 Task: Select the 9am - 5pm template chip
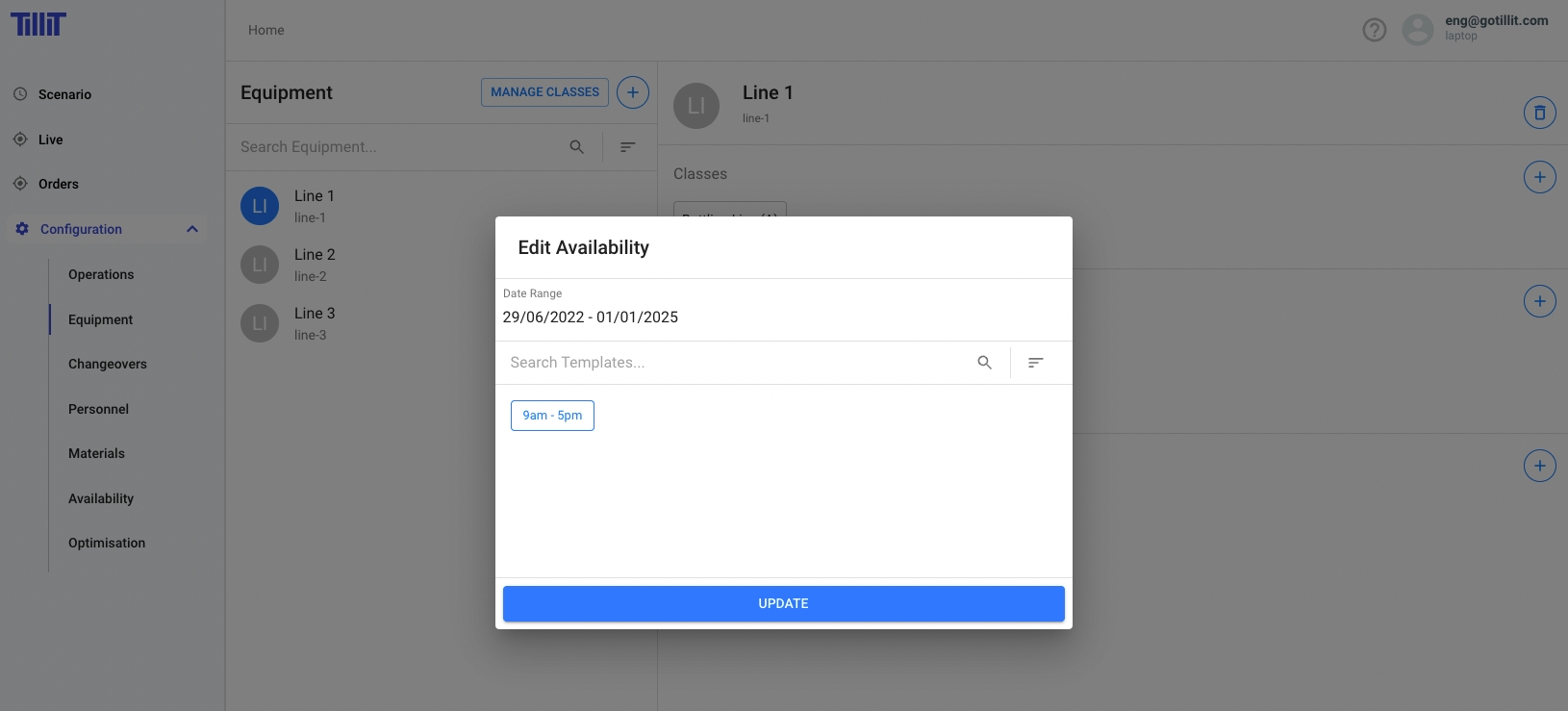click(552, 416)
